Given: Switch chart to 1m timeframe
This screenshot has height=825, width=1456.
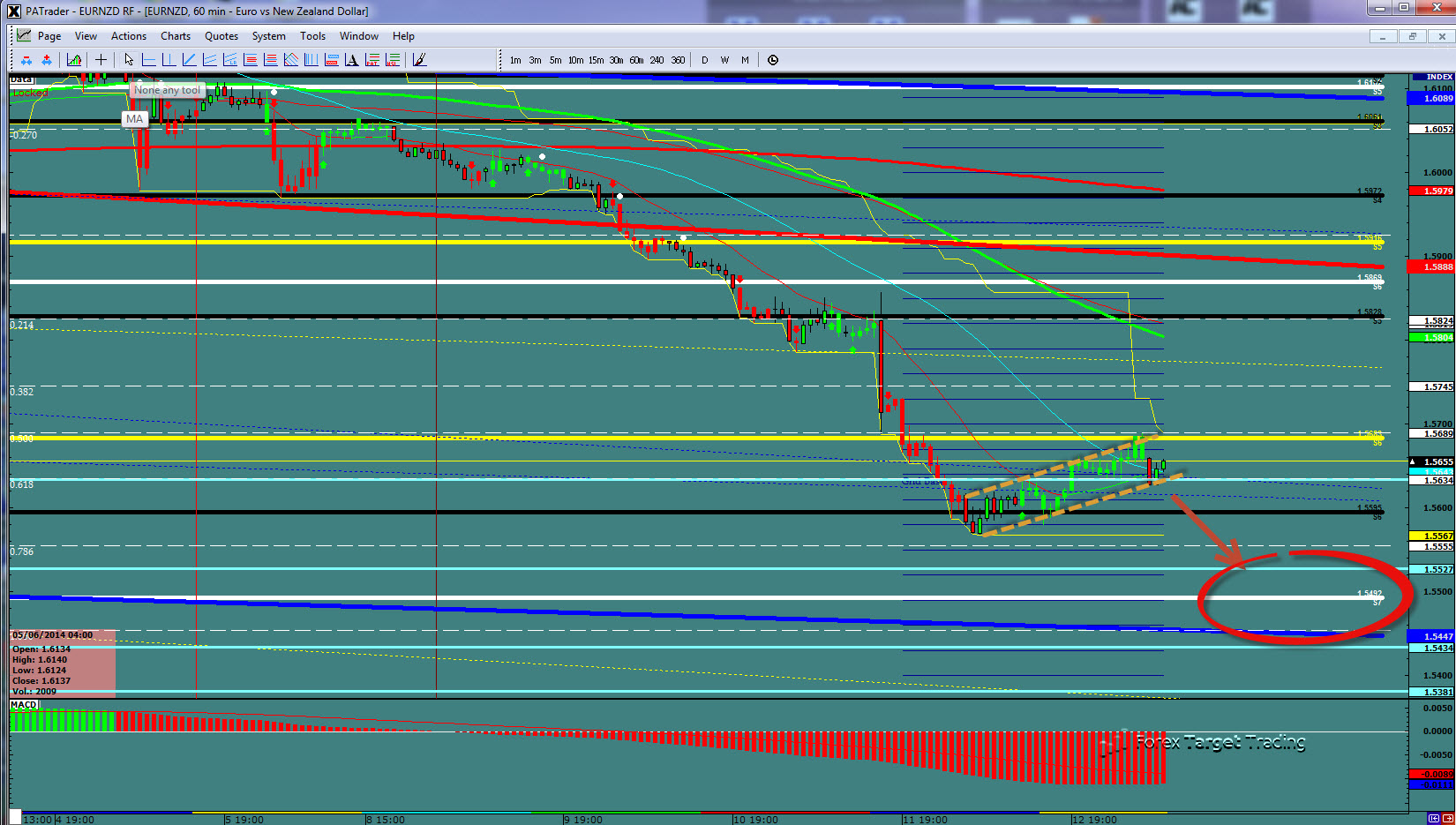Looking at the screenshot, I should click(515, 61).
